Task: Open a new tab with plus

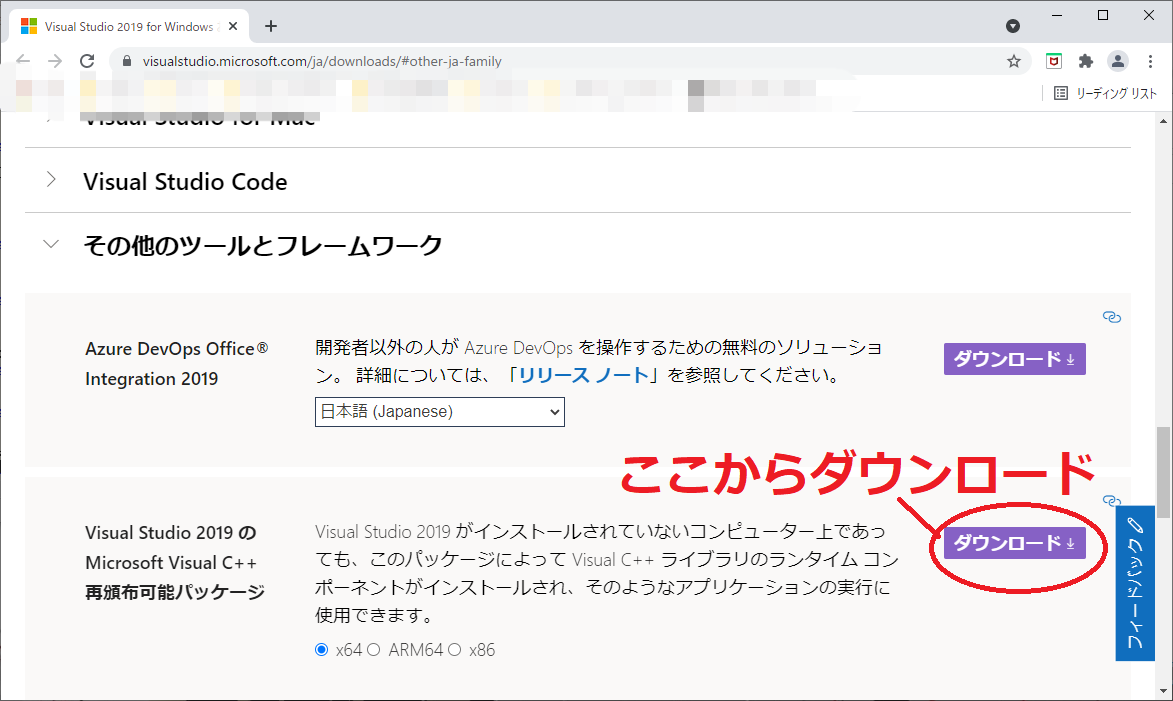Action: pos(271,26)
